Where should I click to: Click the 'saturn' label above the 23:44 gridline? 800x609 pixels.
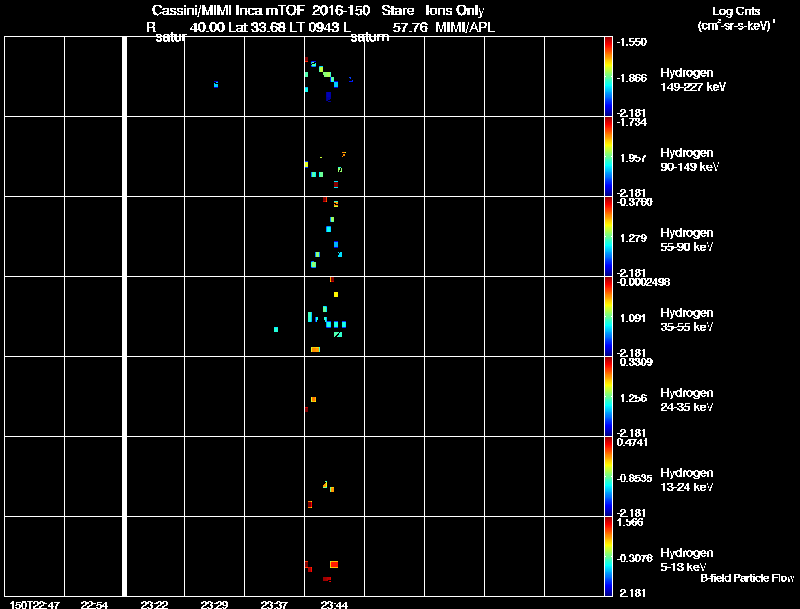[x=370, y=38]
